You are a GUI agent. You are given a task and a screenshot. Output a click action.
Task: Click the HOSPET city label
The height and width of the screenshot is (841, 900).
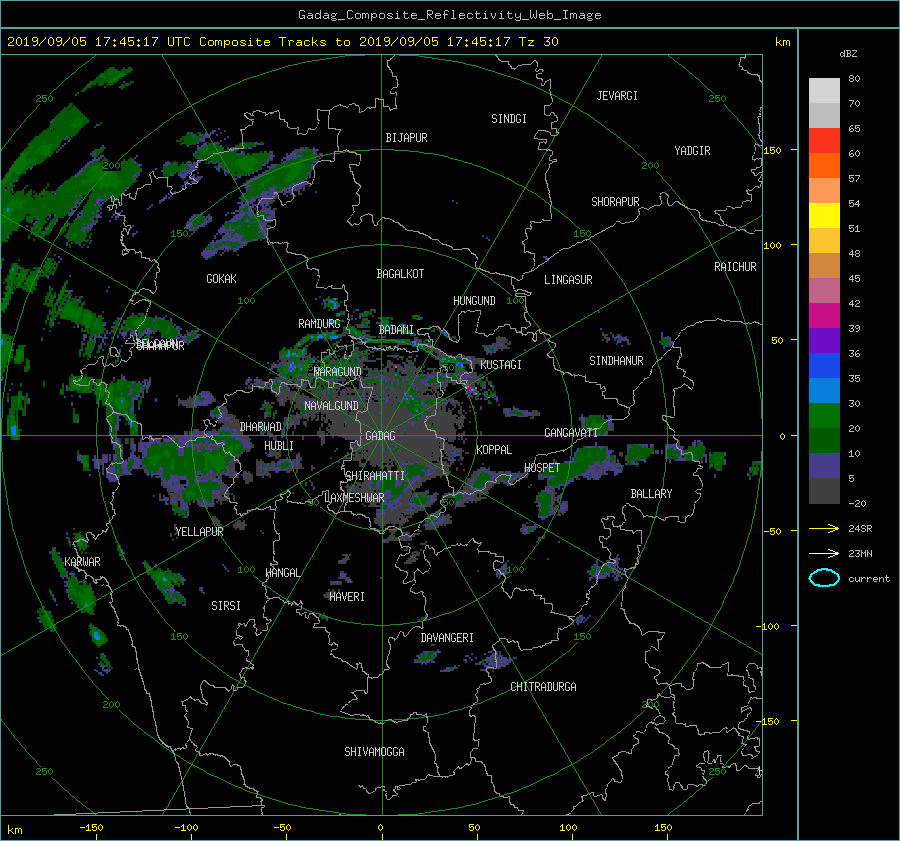coord(542,468)
